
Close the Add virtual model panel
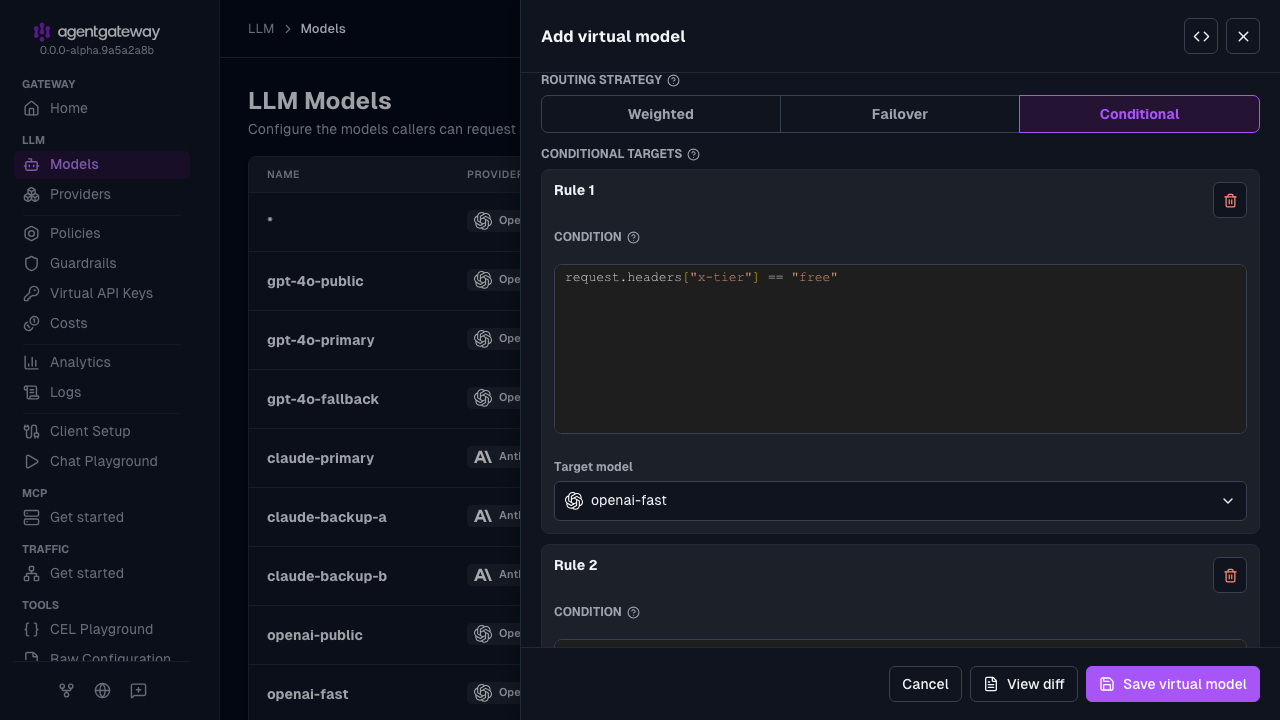(x=1243, y=36)
